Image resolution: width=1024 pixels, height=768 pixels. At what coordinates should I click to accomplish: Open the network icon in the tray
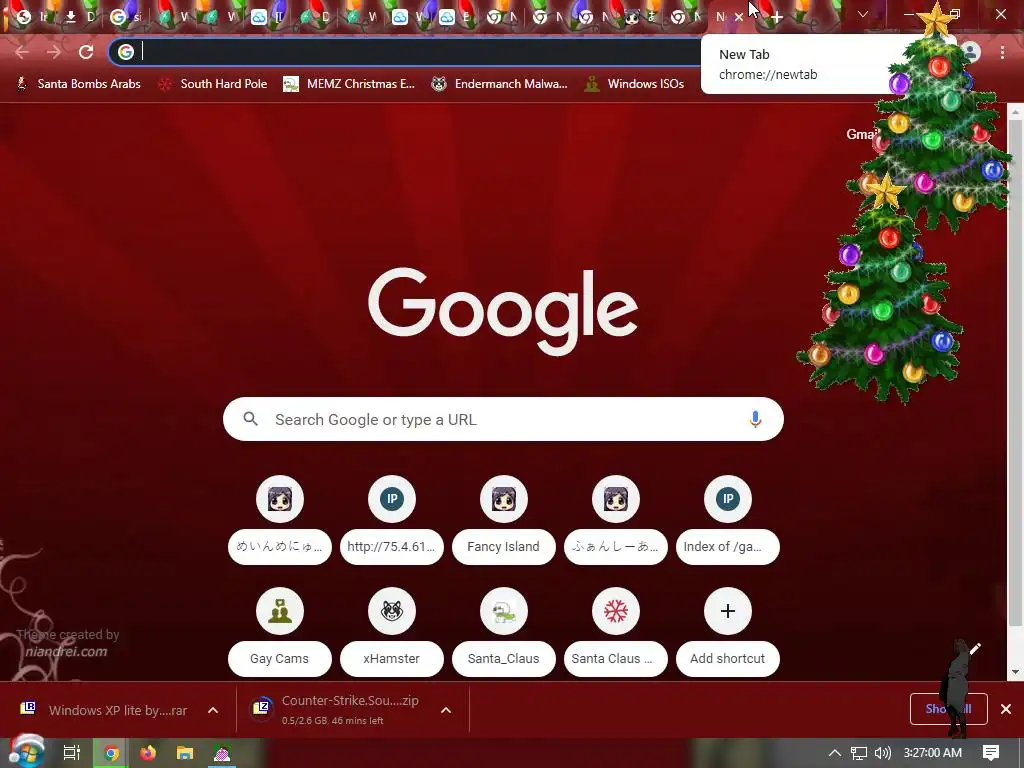coord(859,753)
